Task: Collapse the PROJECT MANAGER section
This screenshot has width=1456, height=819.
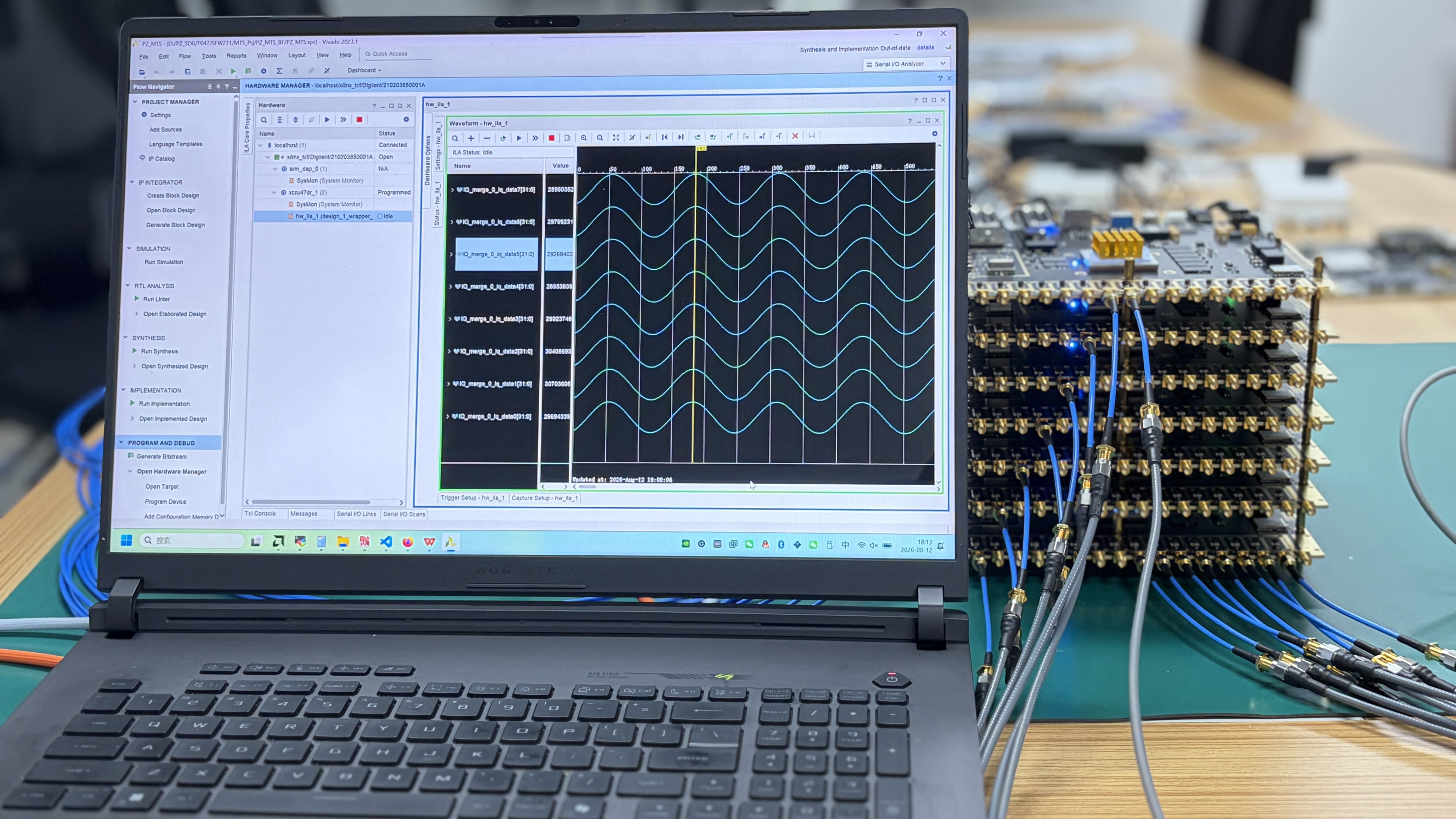Action: (135, 102)
